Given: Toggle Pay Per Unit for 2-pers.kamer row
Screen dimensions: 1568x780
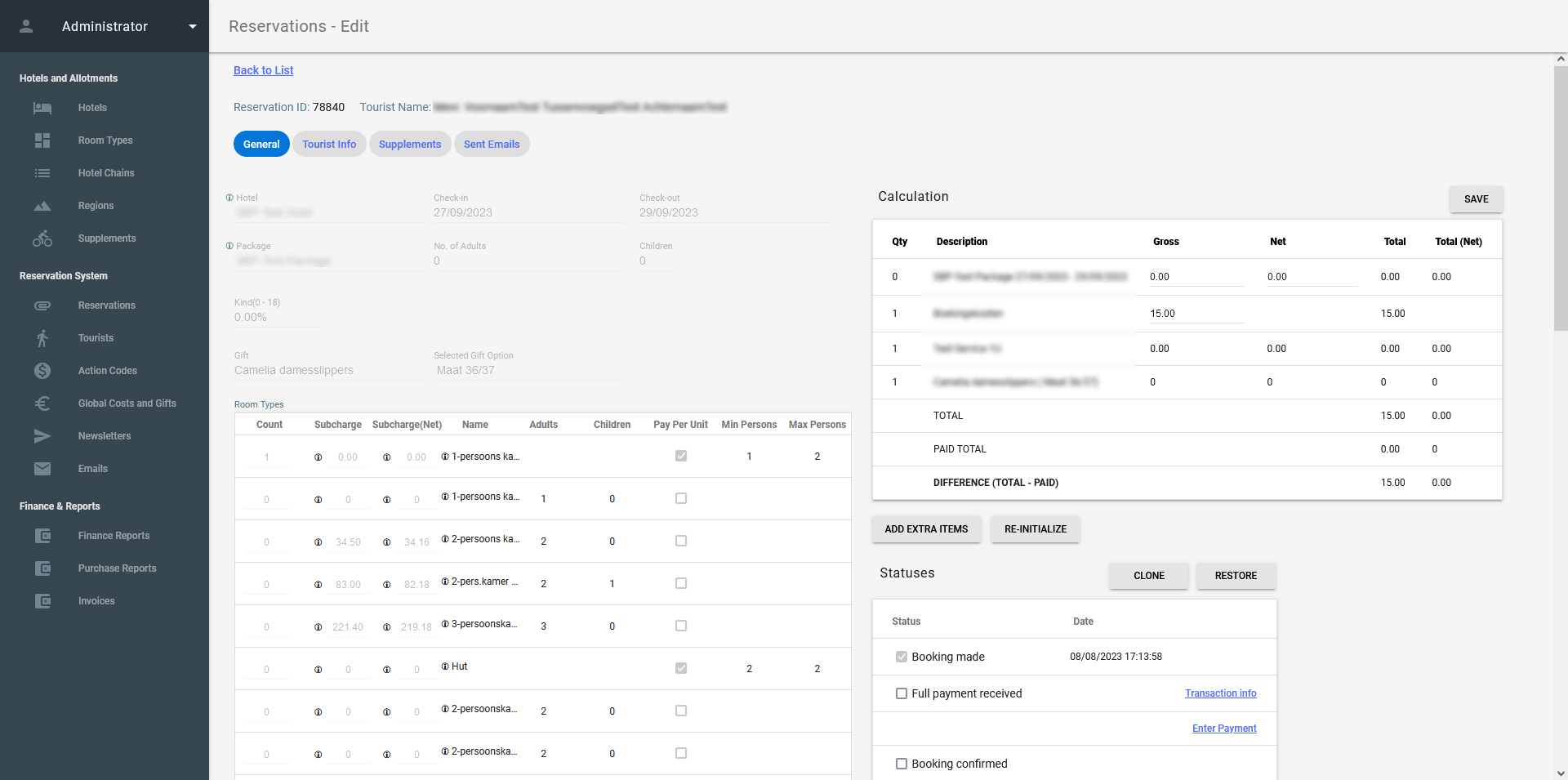Looking at the screenshot, I should coord(681,583).
